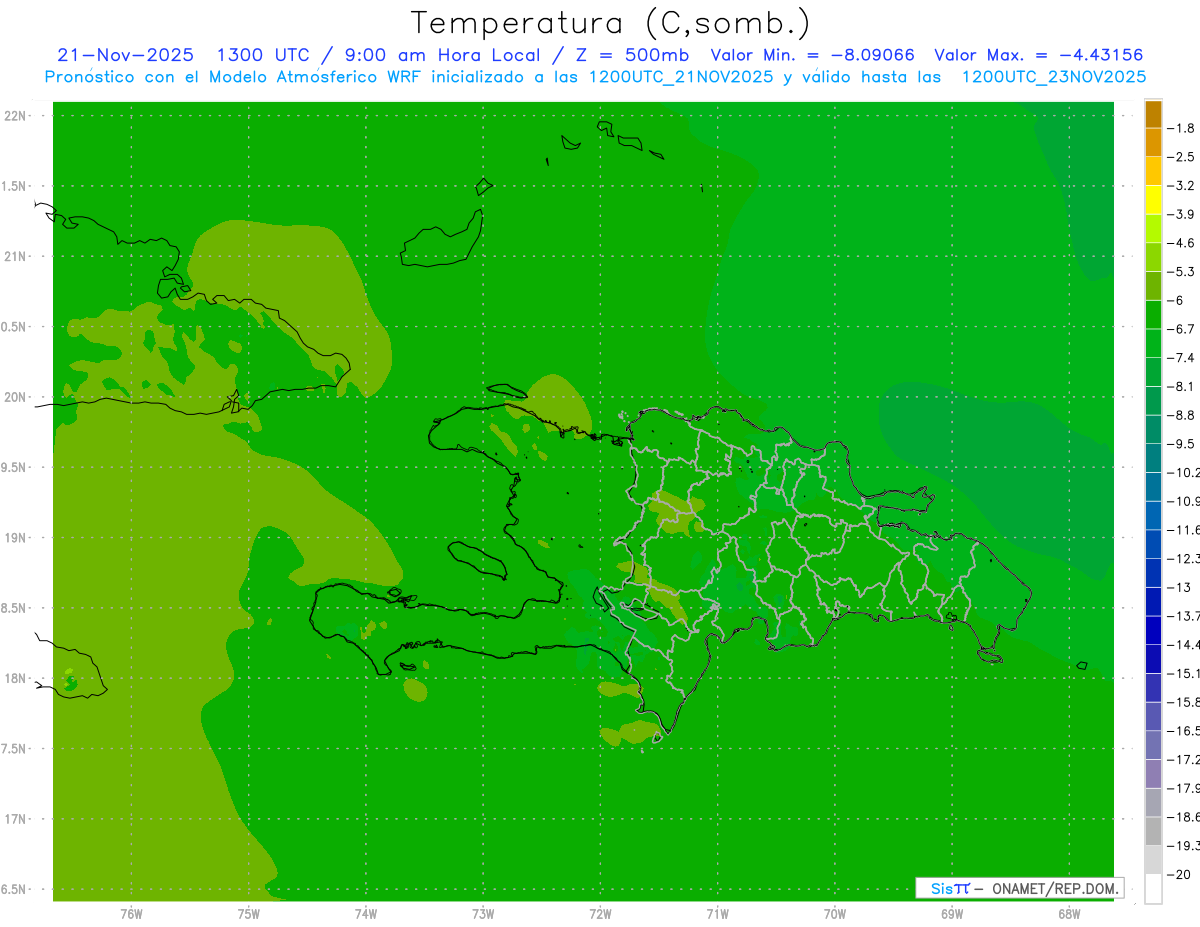Image resolution: width=1200 pixels, height=927 pixels.
Task: Click the '20N' latitude label
Action: click(17, 397)
